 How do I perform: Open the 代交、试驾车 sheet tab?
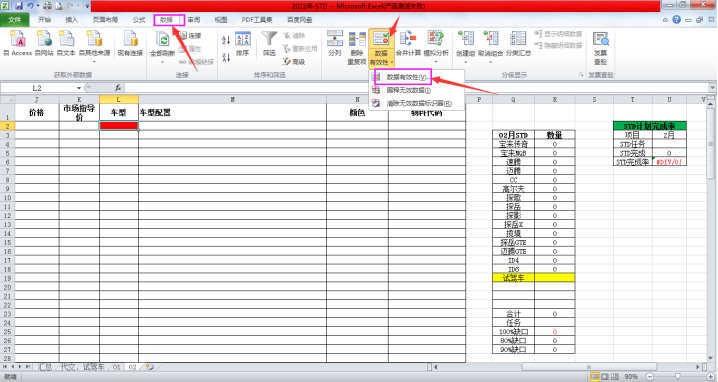click(x=83, y=367)
